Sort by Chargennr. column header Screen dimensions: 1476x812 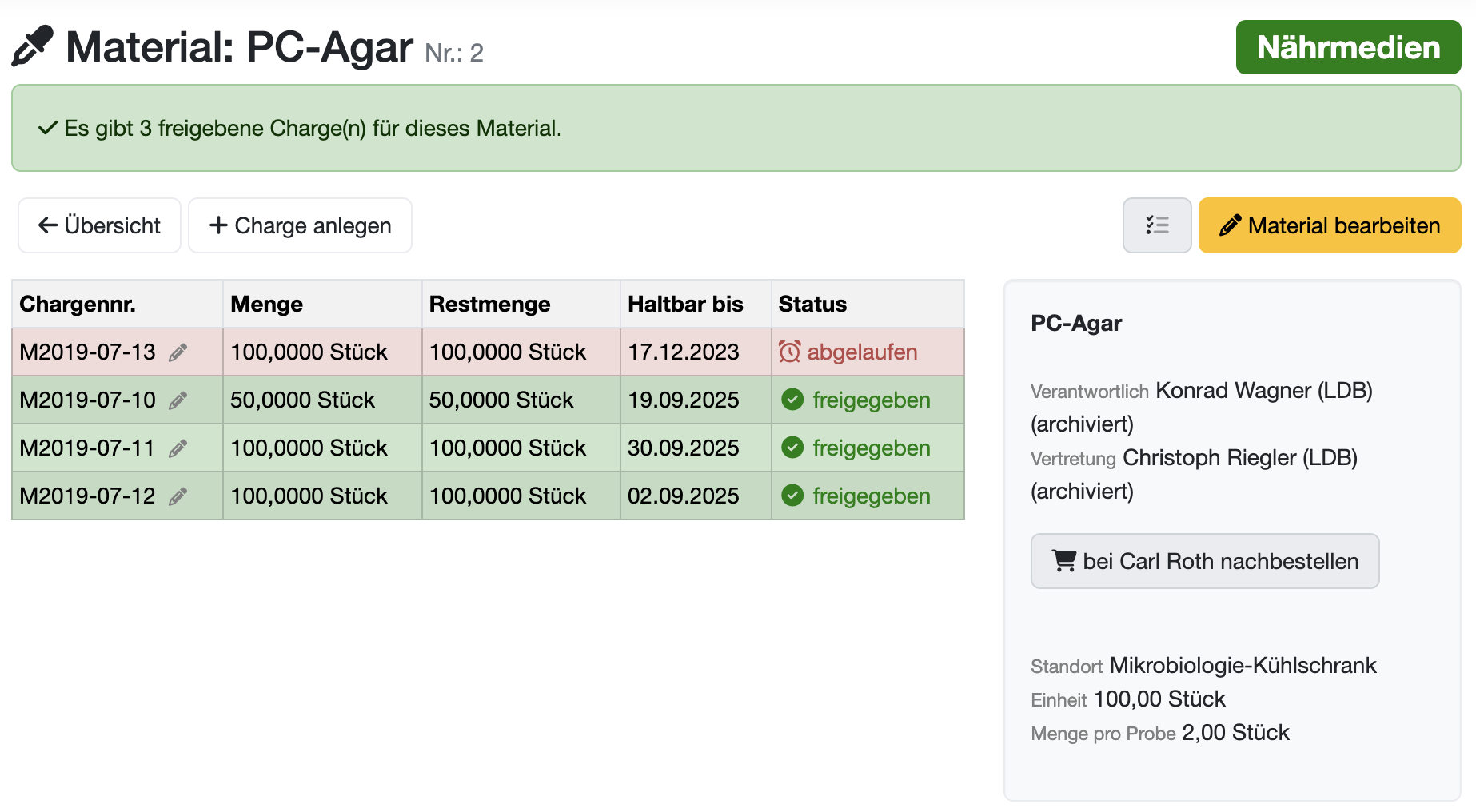click(x=78, y=304)
